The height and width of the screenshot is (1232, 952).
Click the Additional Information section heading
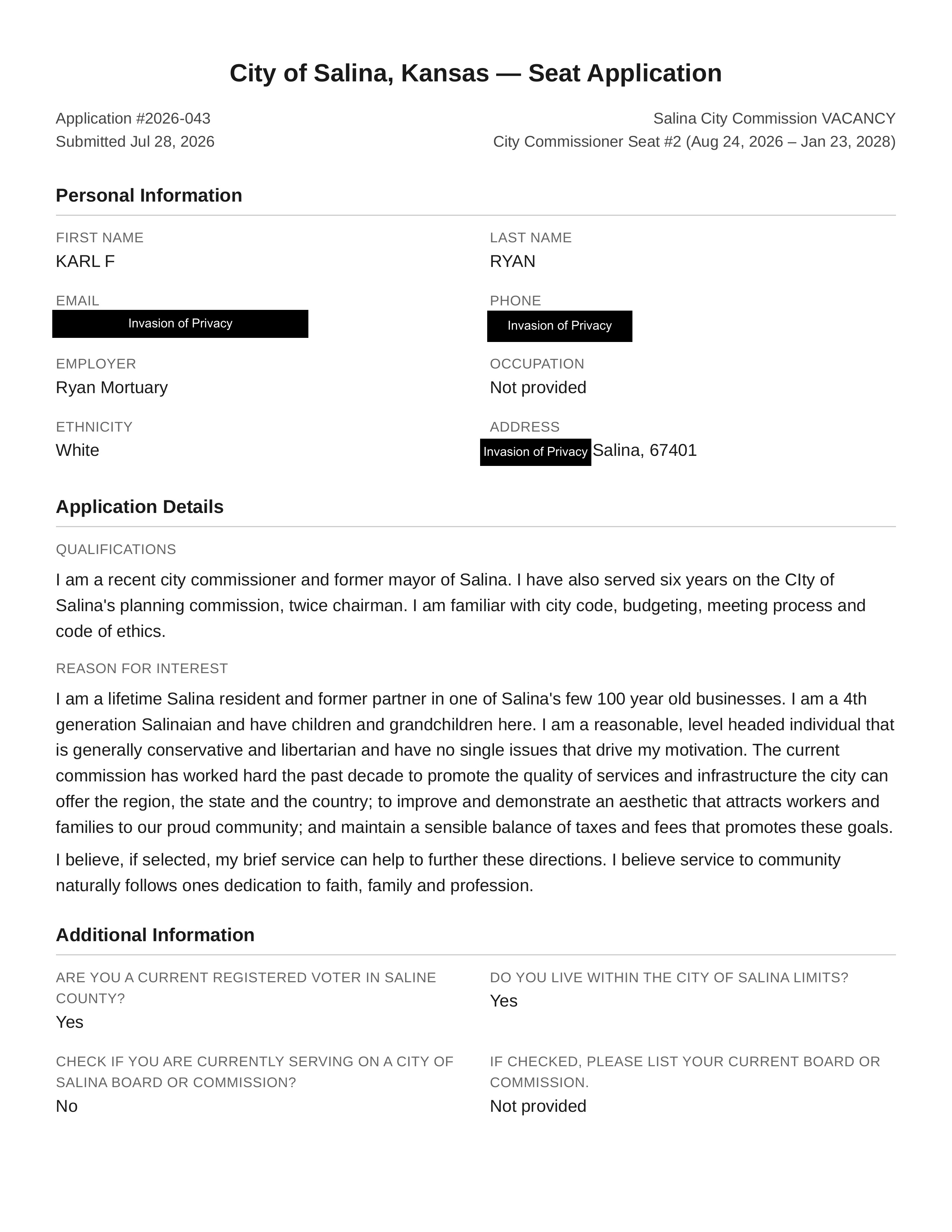pos(155,935)
